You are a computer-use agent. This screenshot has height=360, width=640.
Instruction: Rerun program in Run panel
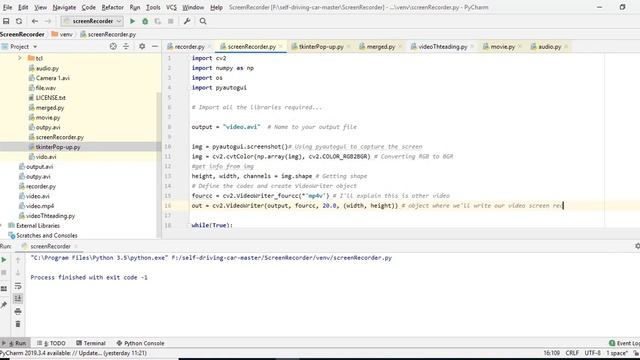4,260
